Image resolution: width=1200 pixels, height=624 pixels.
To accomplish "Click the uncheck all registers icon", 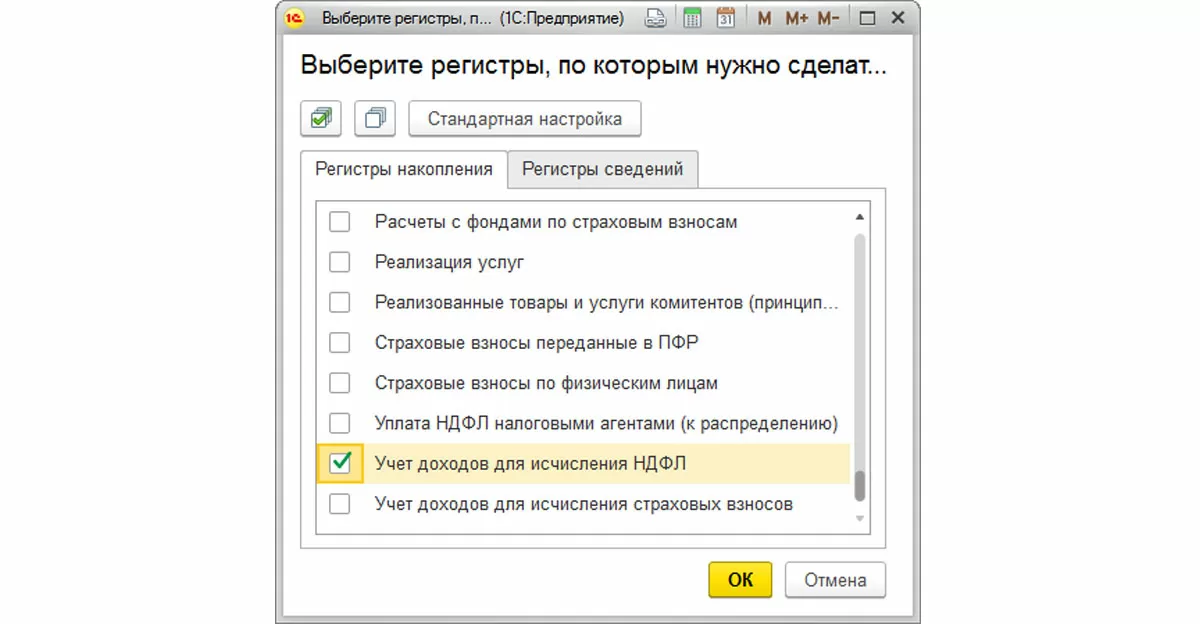I will 375,118.
